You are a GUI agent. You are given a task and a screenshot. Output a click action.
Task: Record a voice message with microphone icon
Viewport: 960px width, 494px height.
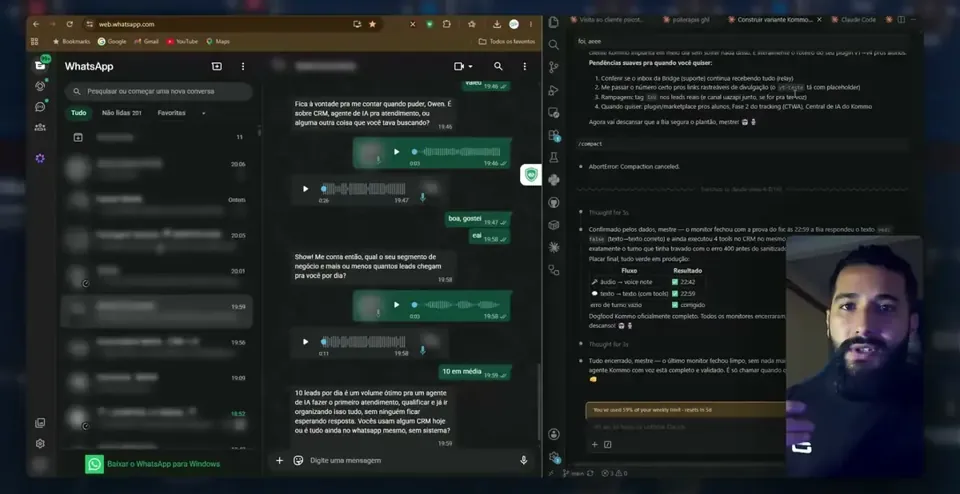click(x=523, y=460)
